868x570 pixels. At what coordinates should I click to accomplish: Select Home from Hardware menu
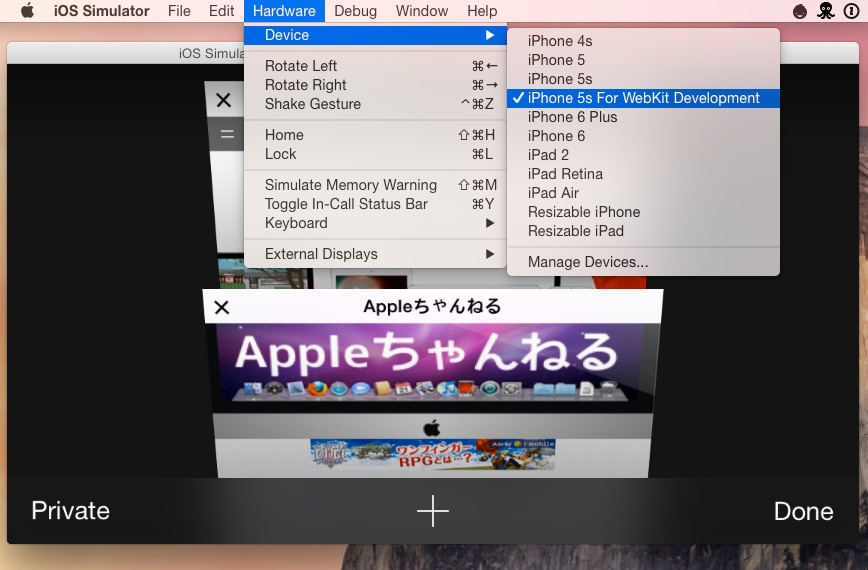[x=375, y=135]
